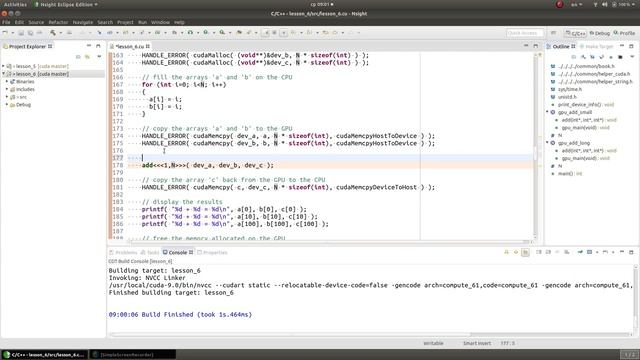Expand the Binaries folder
The height and width of the screenshot is (360, 640).
click(7, 82)
